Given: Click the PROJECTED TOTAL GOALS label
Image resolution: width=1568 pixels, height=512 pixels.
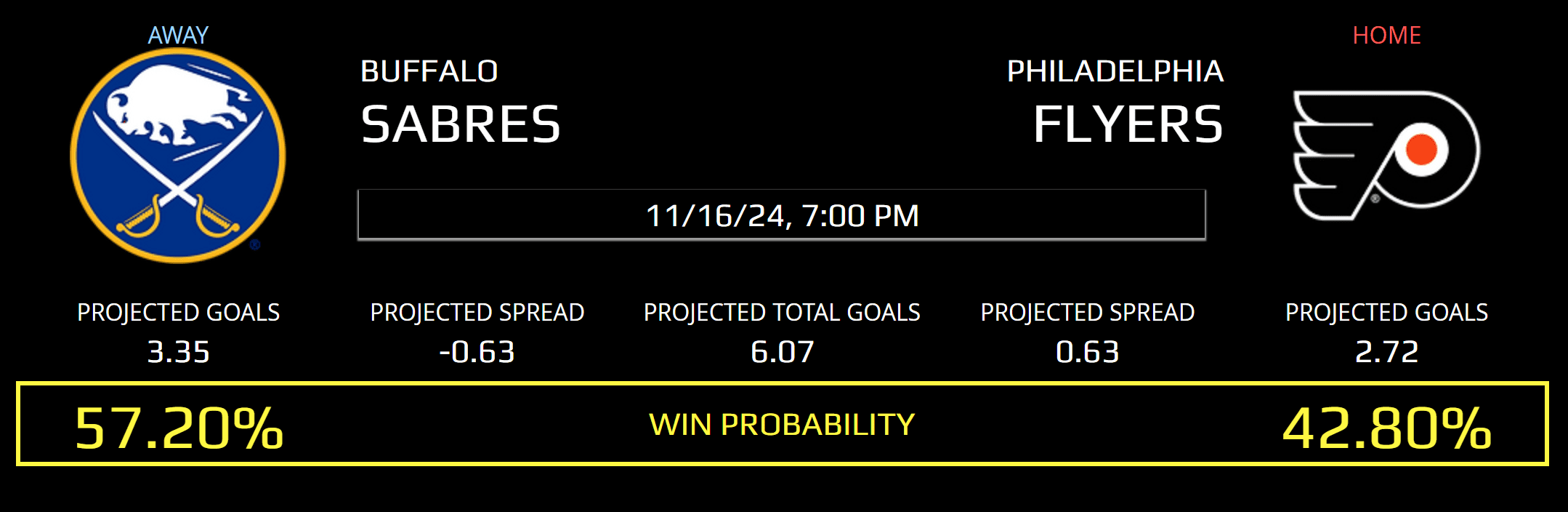Looking at the screenshot, I should pyautogui.click(x=782, y=312).
